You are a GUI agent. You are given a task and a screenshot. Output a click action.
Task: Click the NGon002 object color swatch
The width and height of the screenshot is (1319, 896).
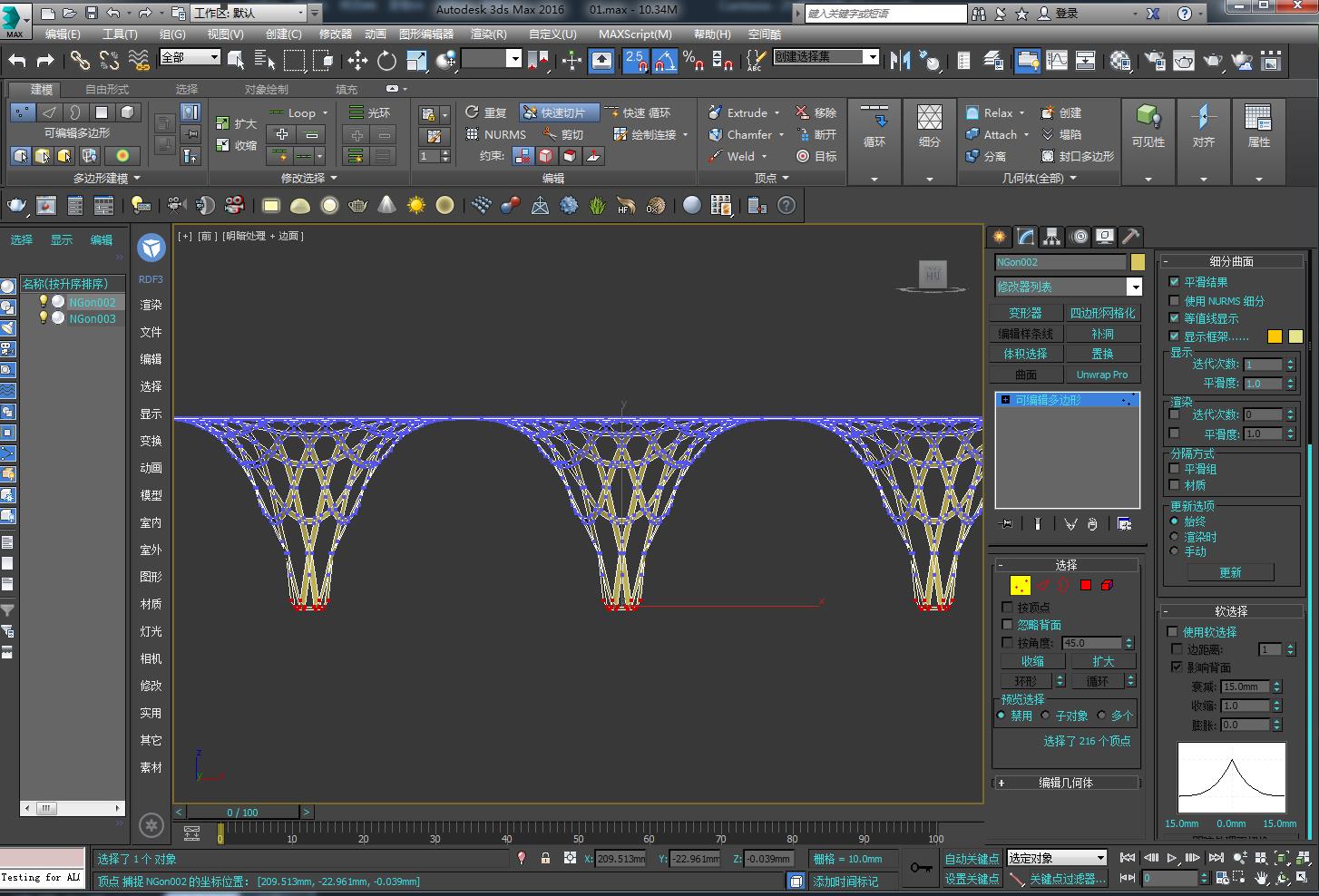[x=1138, y=262]
